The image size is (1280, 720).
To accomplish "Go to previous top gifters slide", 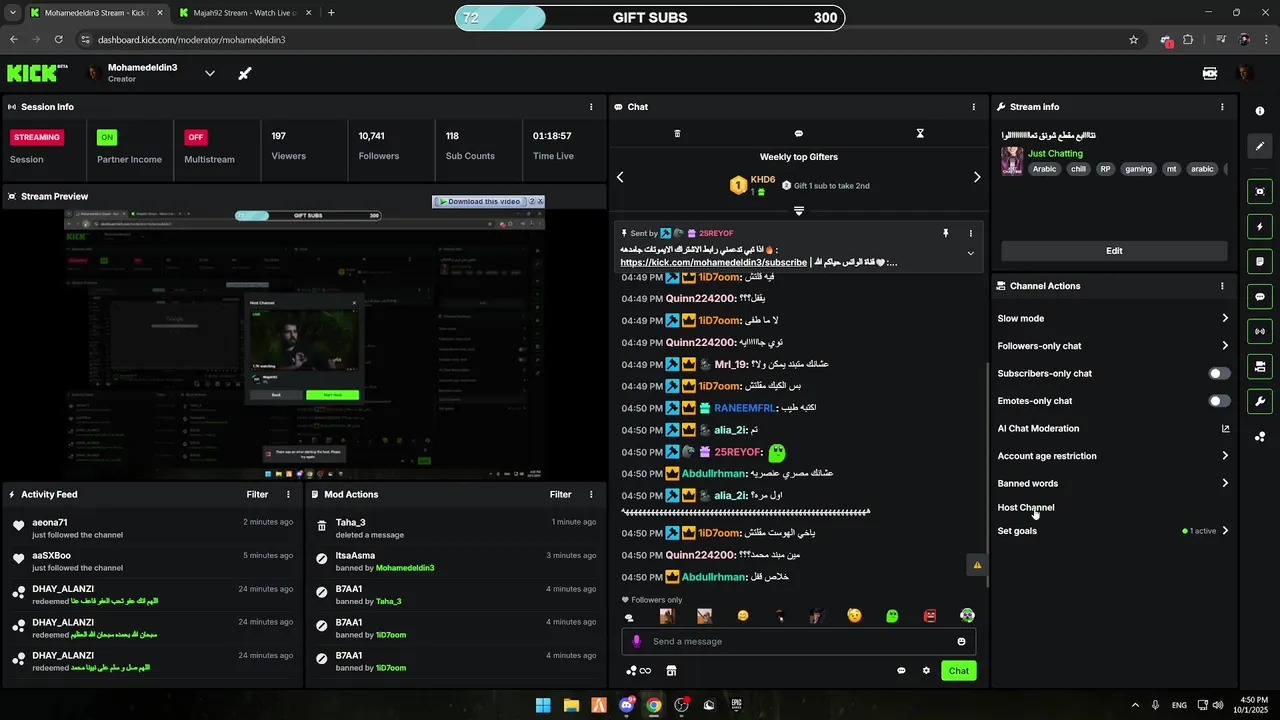I will tap(620, 177).
